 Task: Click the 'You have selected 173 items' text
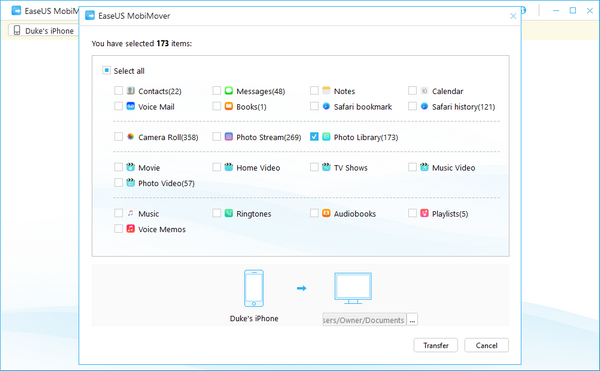(x=142, y=44)
